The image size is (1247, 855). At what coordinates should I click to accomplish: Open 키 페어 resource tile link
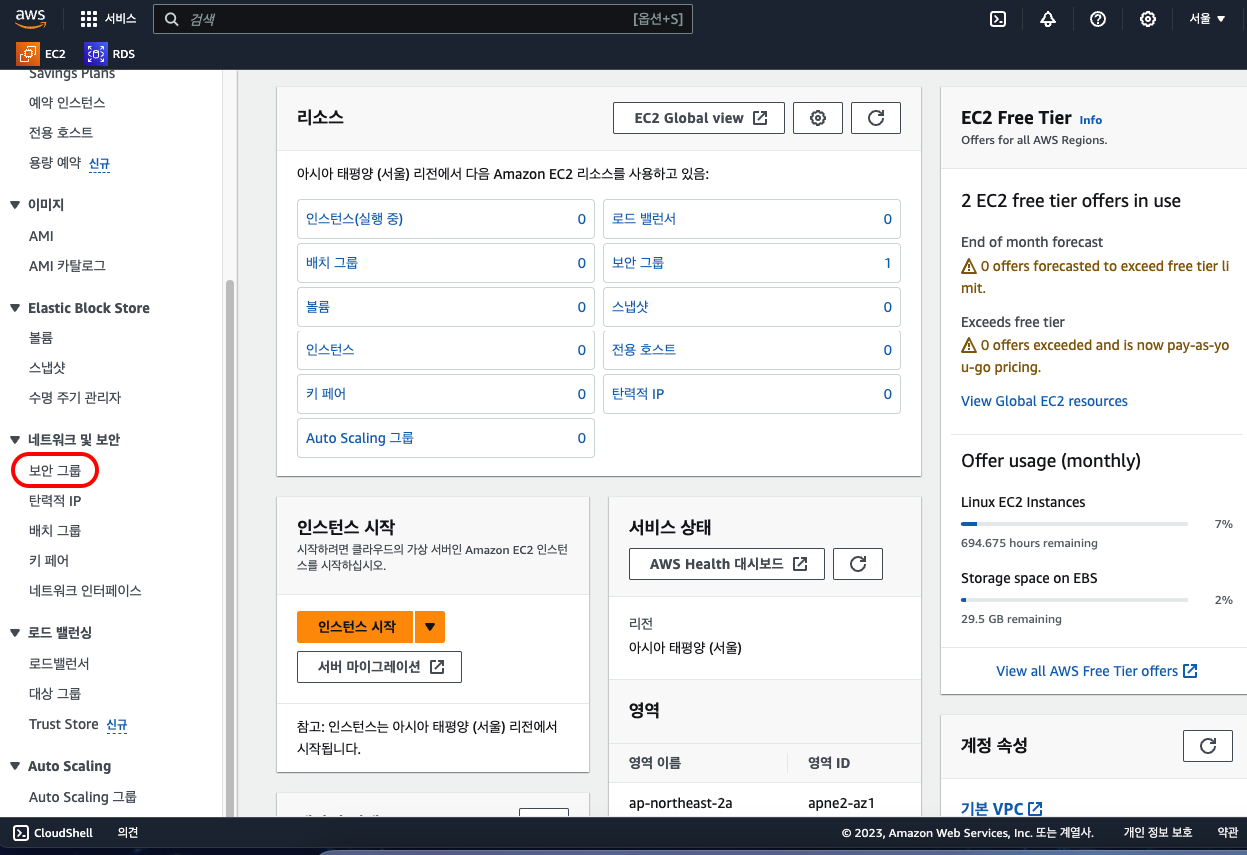click(326, 394)
